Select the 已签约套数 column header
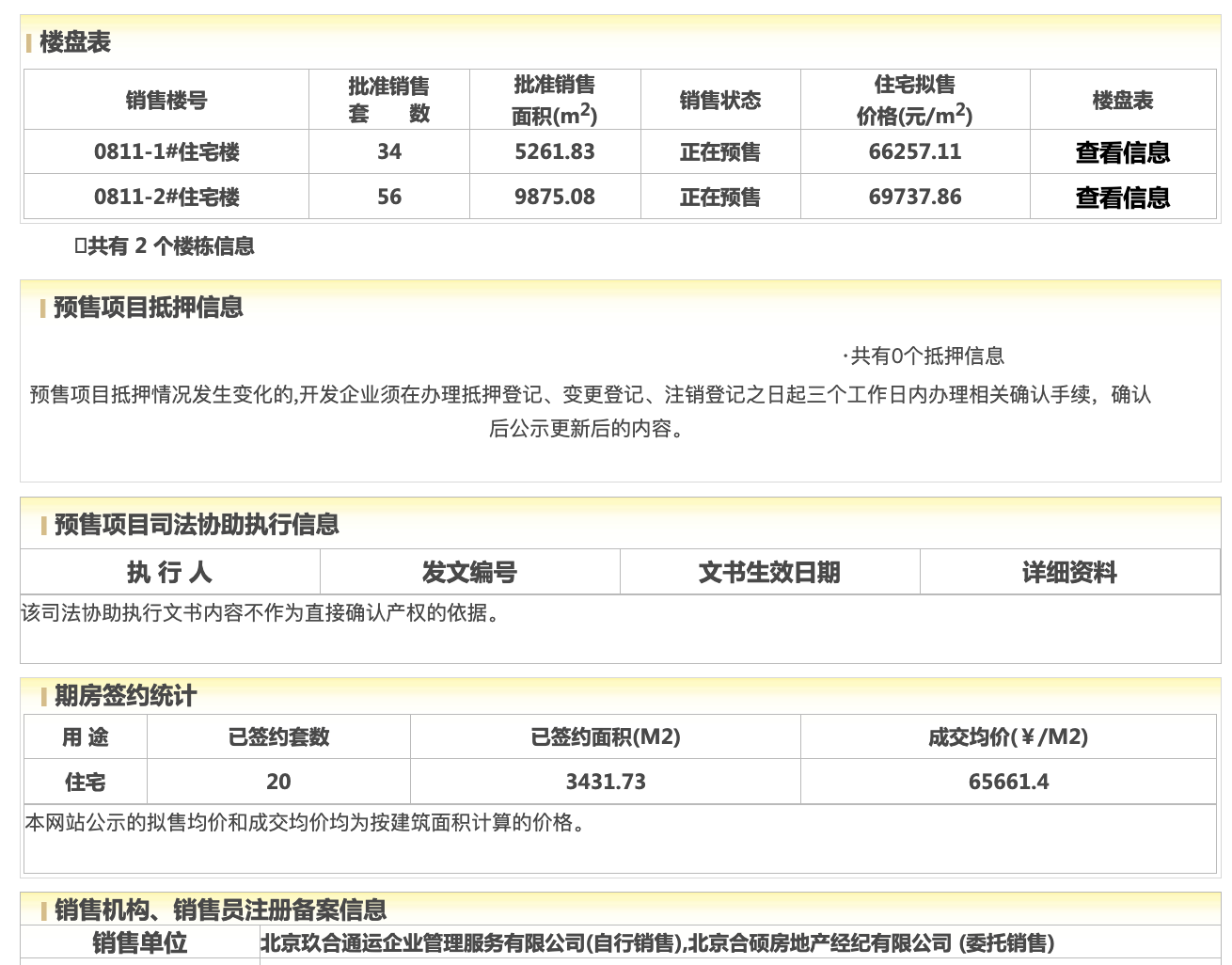The image size is (1232, 965). click(x=278, y=737)
